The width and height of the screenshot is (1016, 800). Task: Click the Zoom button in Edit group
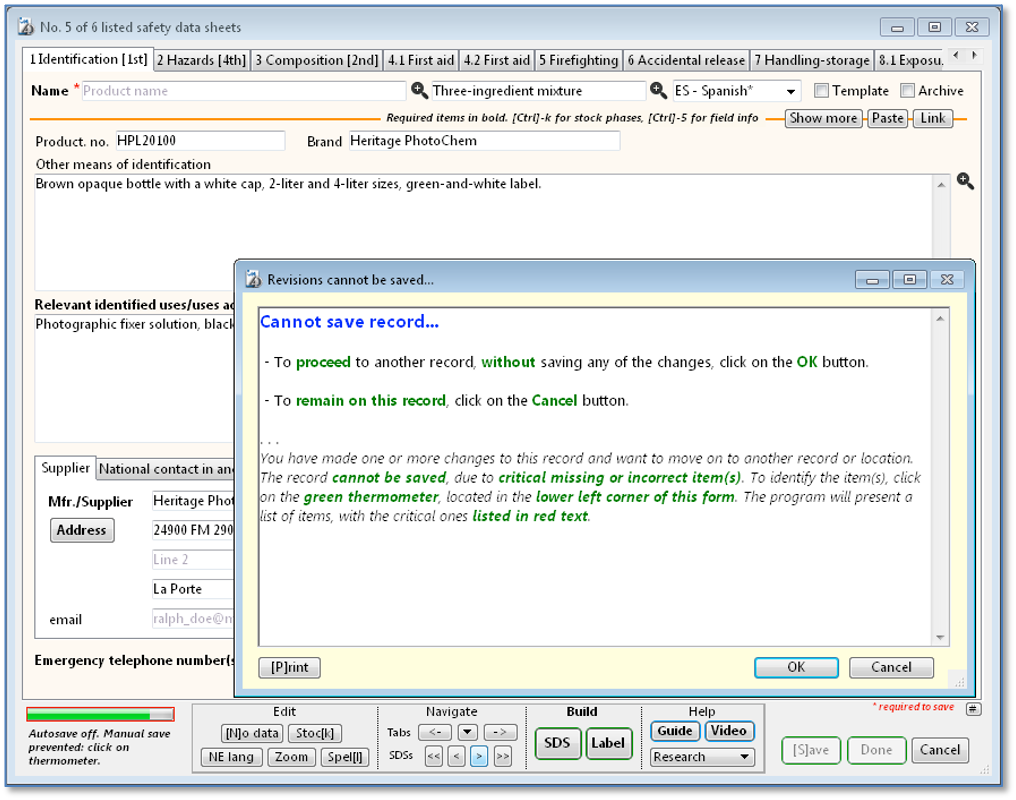292,757
